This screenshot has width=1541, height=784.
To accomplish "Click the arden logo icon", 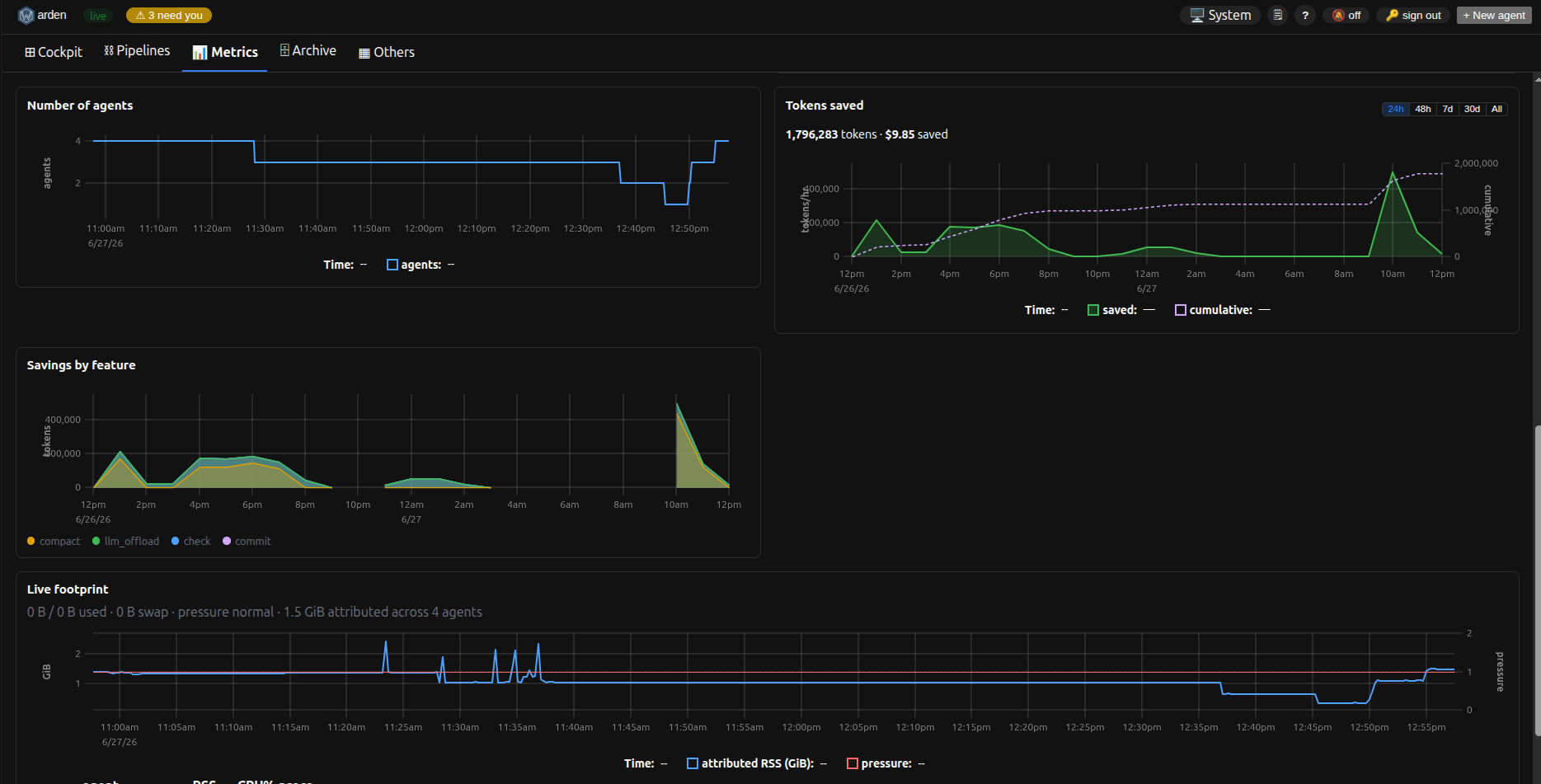I will [26, 15].
